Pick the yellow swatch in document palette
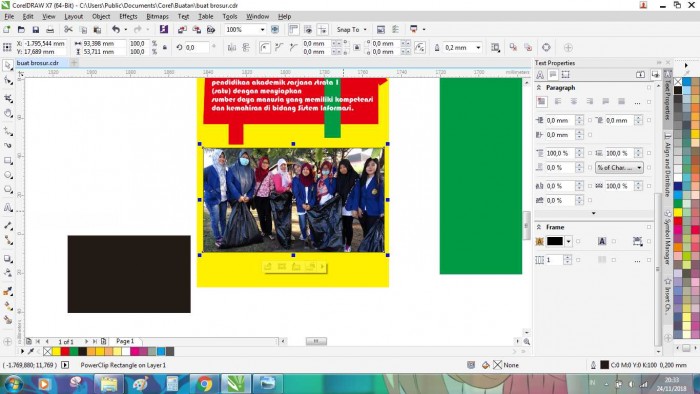This screenshot has width=700, height=394. (x=56, y=352)
